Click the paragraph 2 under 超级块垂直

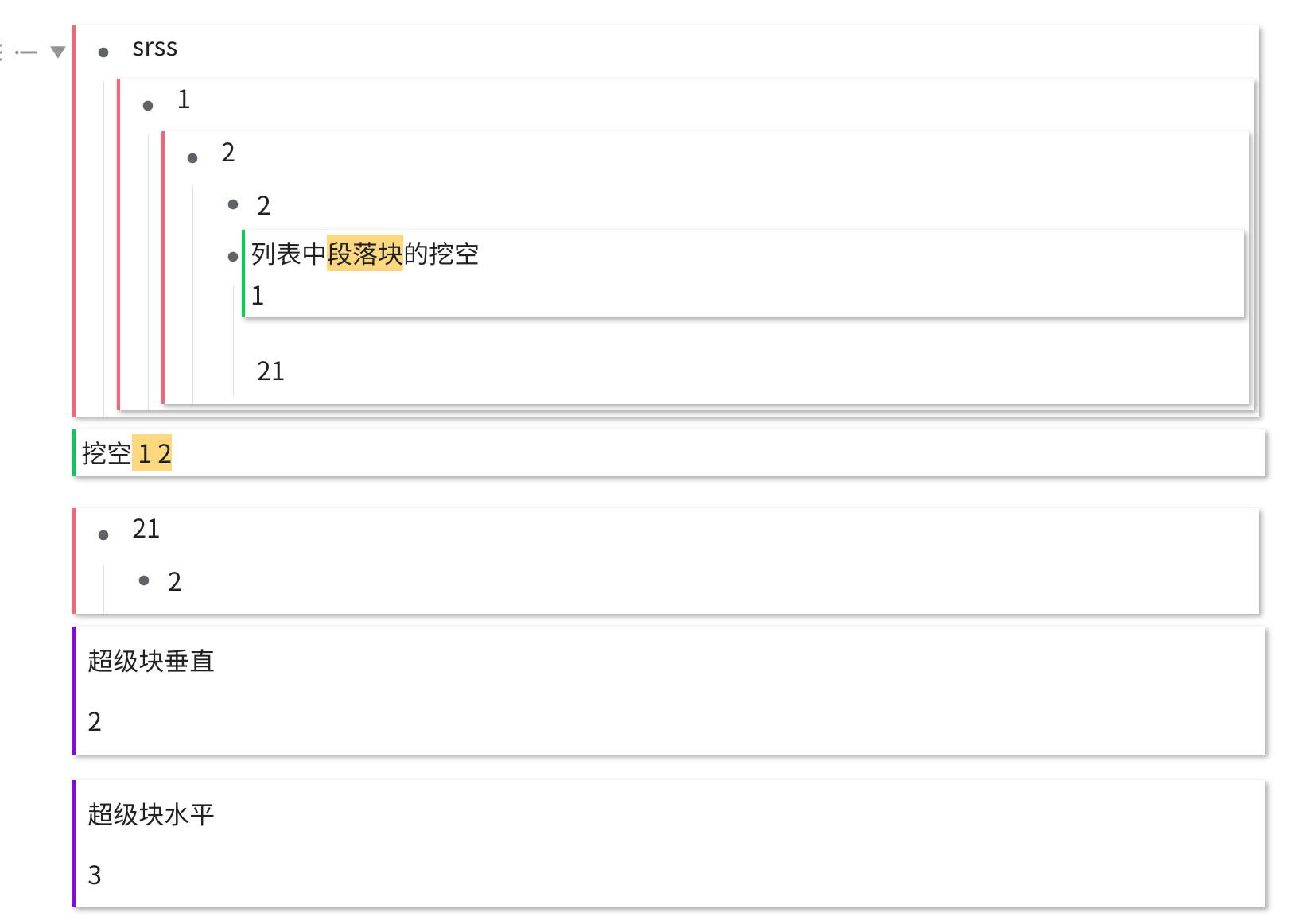(x=95, y=722)
